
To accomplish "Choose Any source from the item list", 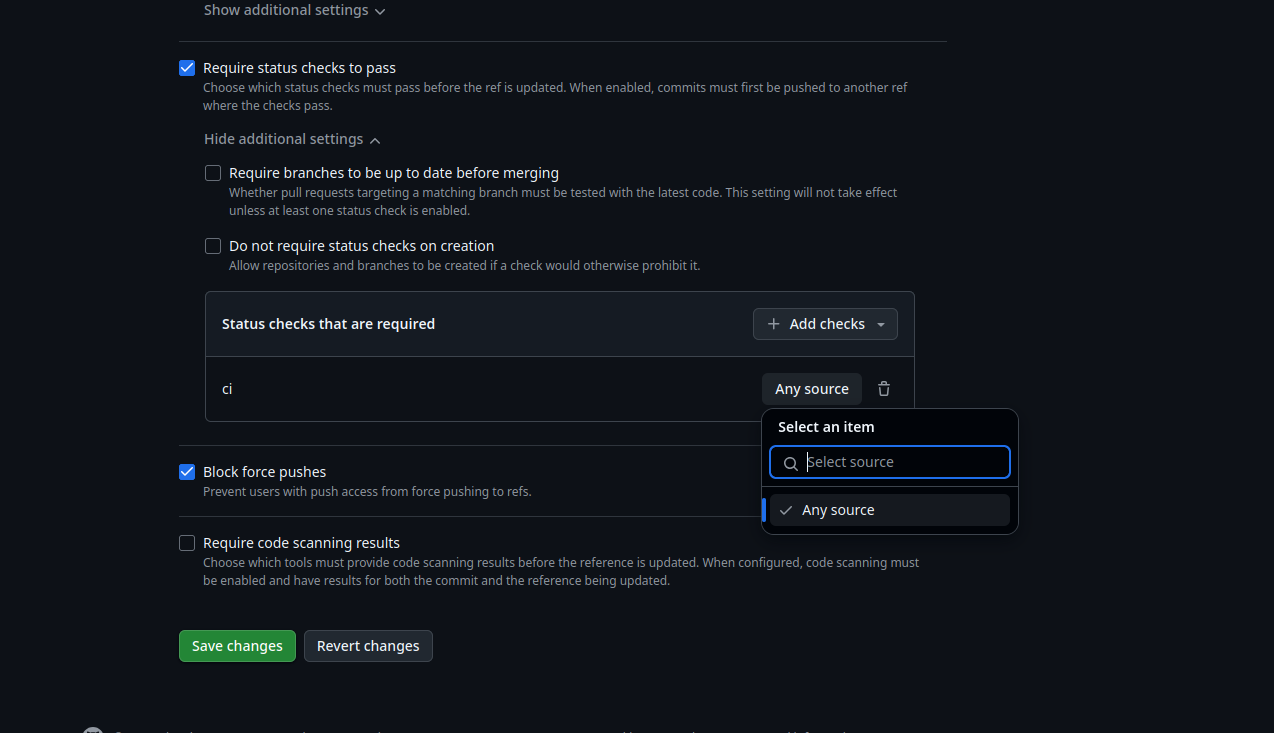I will [890, 510].
